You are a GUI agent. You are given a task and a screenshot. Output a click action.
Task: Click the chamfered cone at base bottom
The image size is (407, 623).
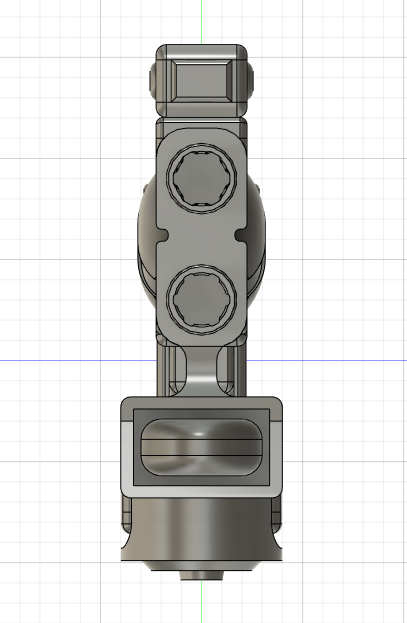(x=202, y=566)
